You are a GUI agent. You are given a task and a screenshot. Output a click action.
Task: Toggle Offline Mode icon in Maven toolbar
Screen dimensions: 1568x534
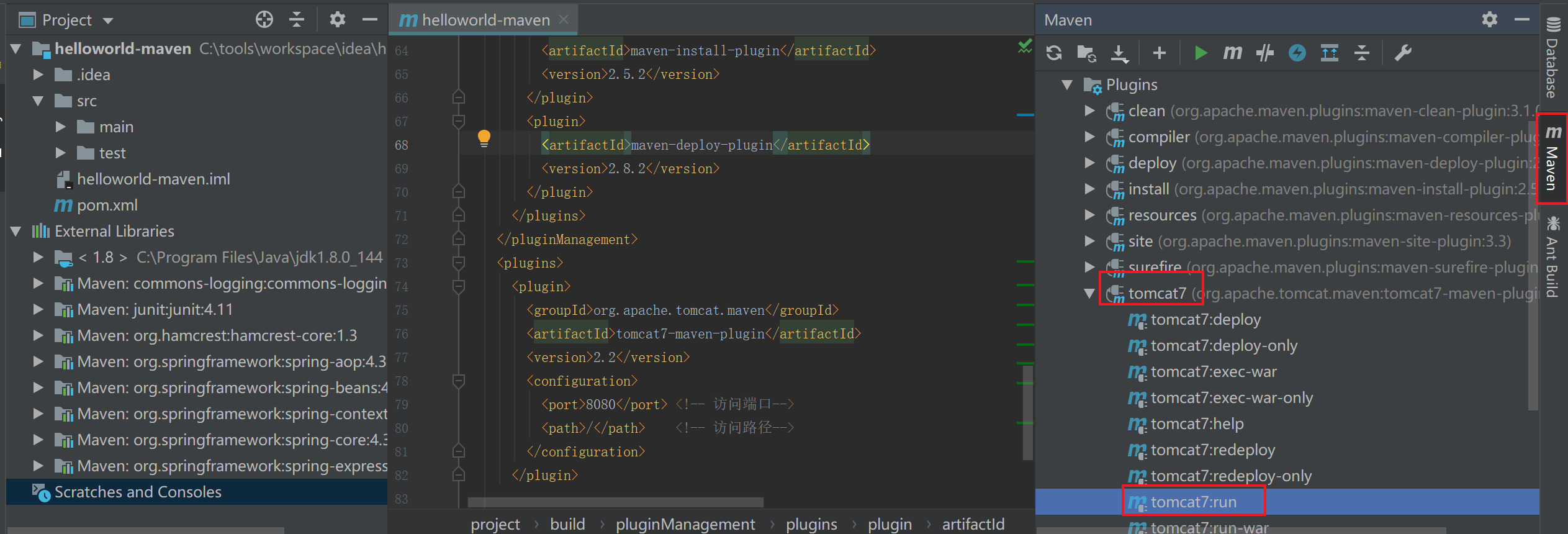[x=1297, y=53]
